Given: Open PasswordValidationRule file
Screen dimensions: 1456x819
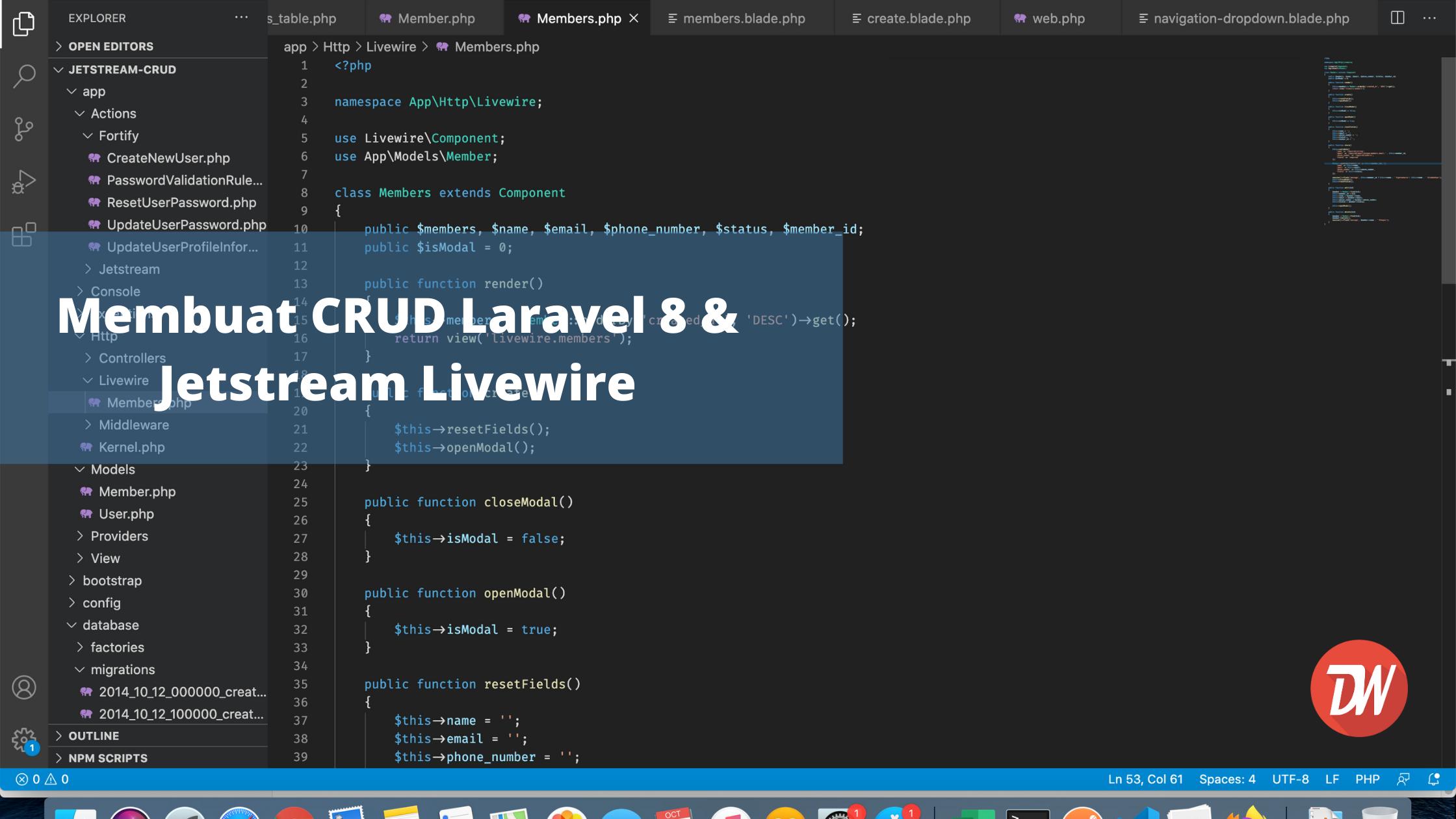Looking at the screenshot, I should (158, 180).
